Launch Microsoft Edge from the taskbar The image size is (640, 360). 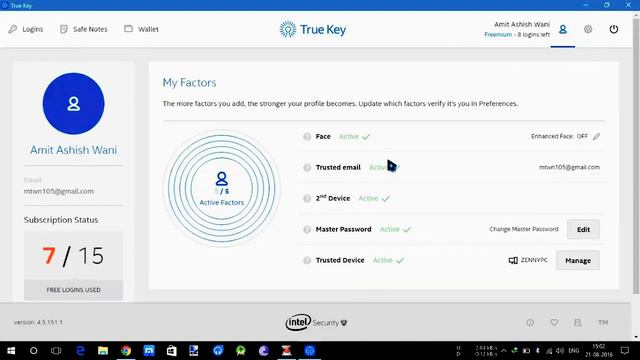tap(80, 351)
